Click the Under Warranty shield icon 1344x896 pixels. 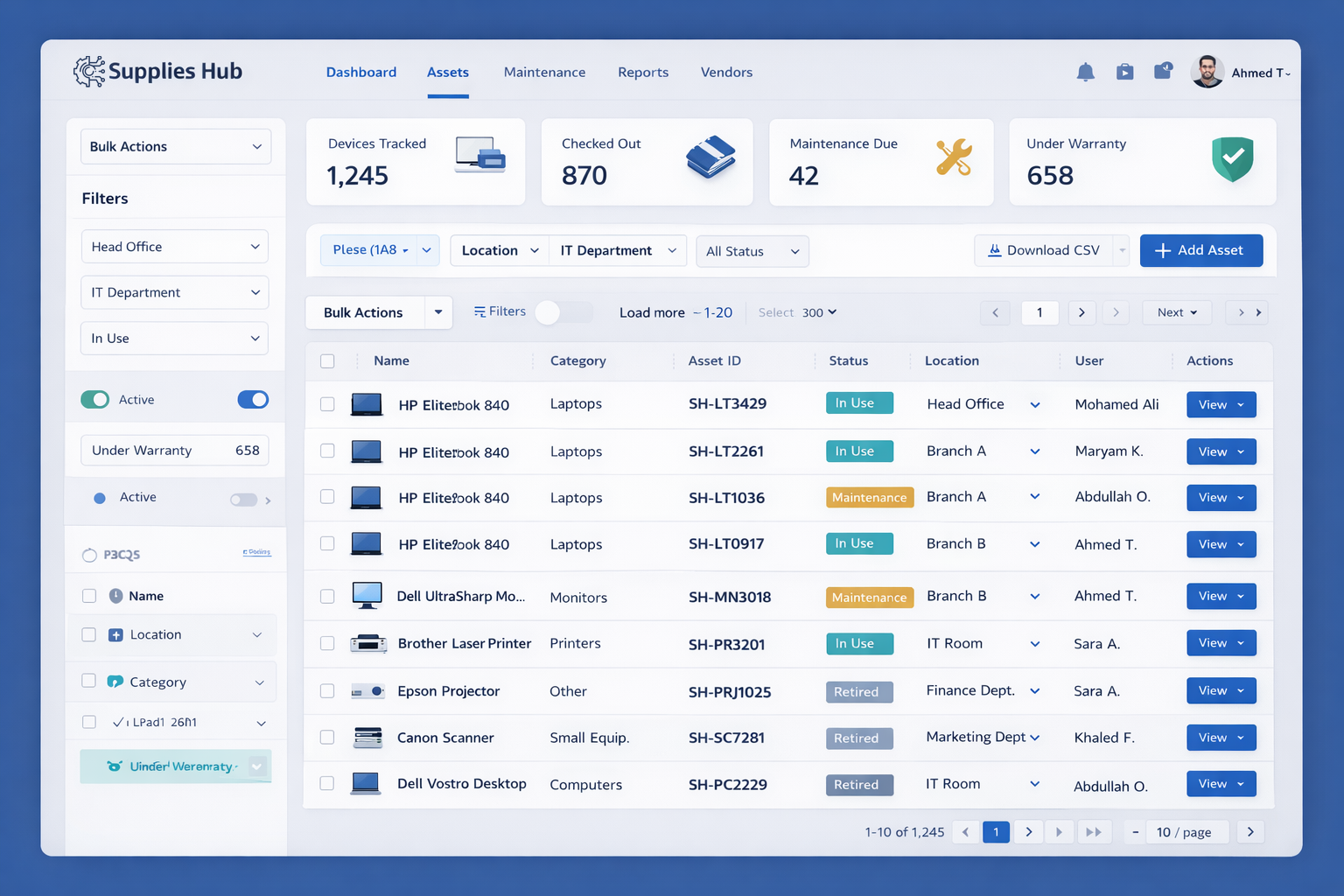[1233, 160]
